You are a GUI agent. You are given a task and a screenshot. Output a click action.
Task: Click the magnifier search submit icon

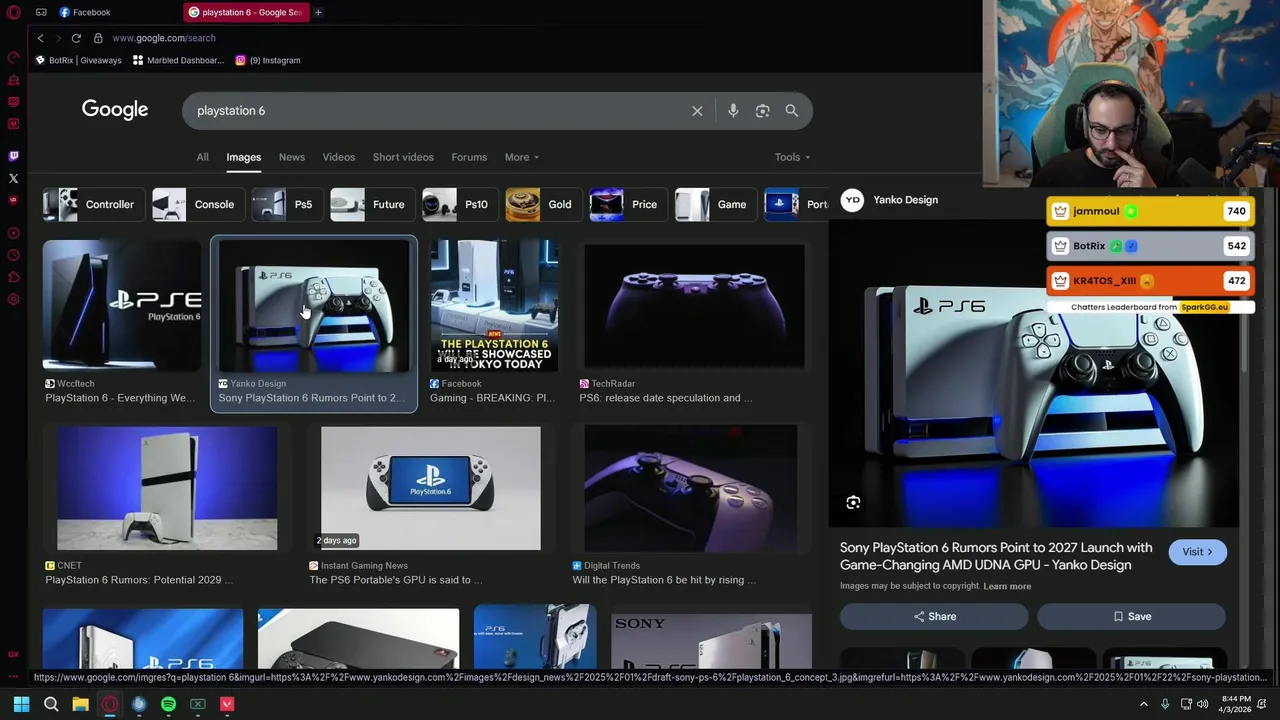[792, 111]
